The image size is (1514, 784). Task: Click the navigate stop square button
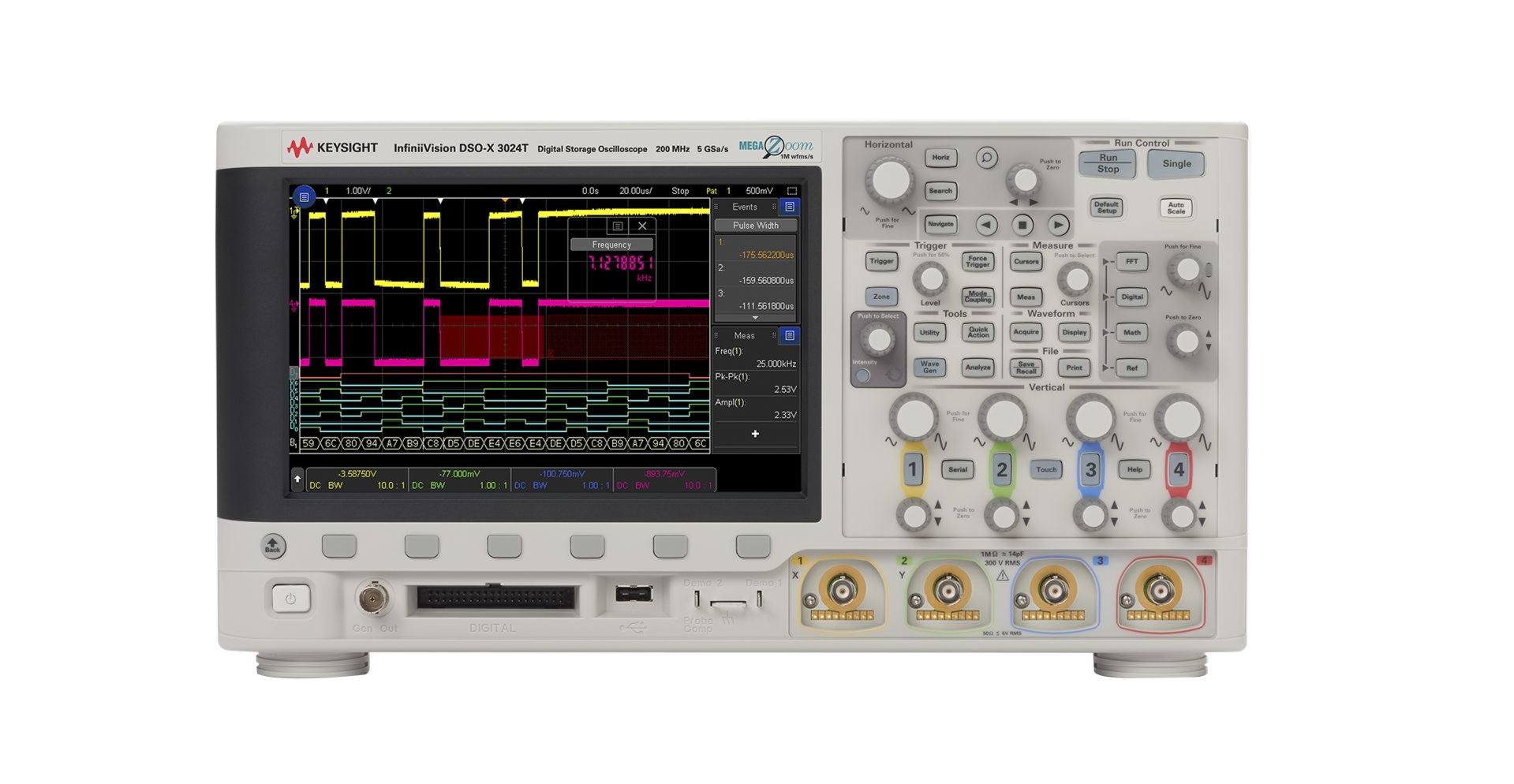click(1022, 225)
